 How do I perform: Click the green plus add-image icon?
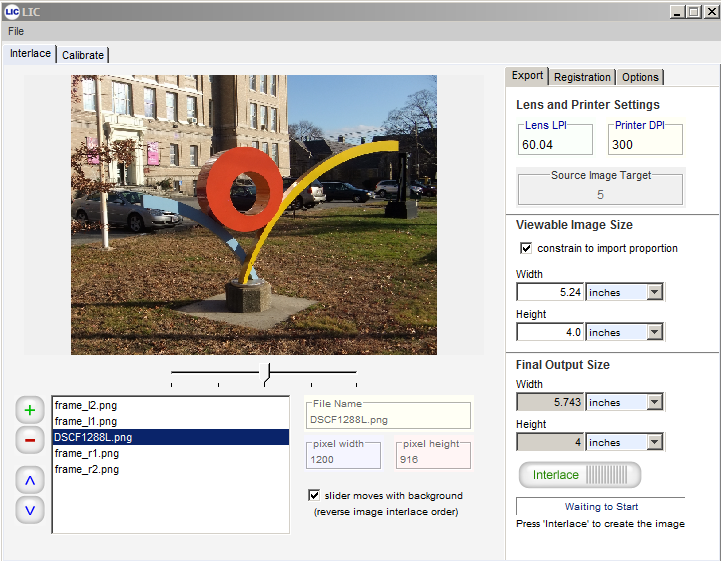click(30, 410)
